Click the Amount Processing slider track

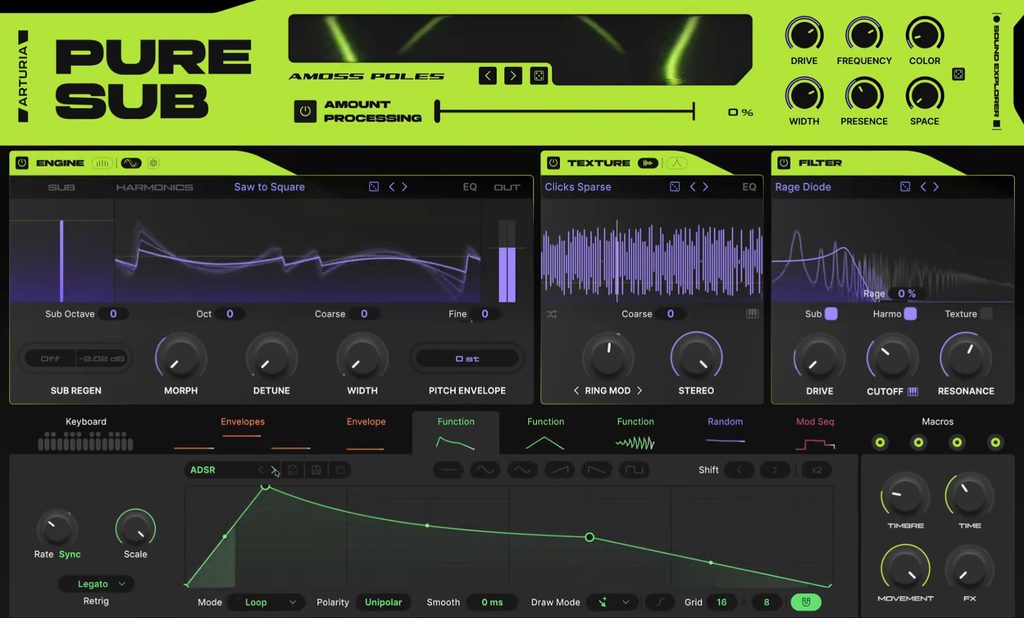(x=566, y=112)
